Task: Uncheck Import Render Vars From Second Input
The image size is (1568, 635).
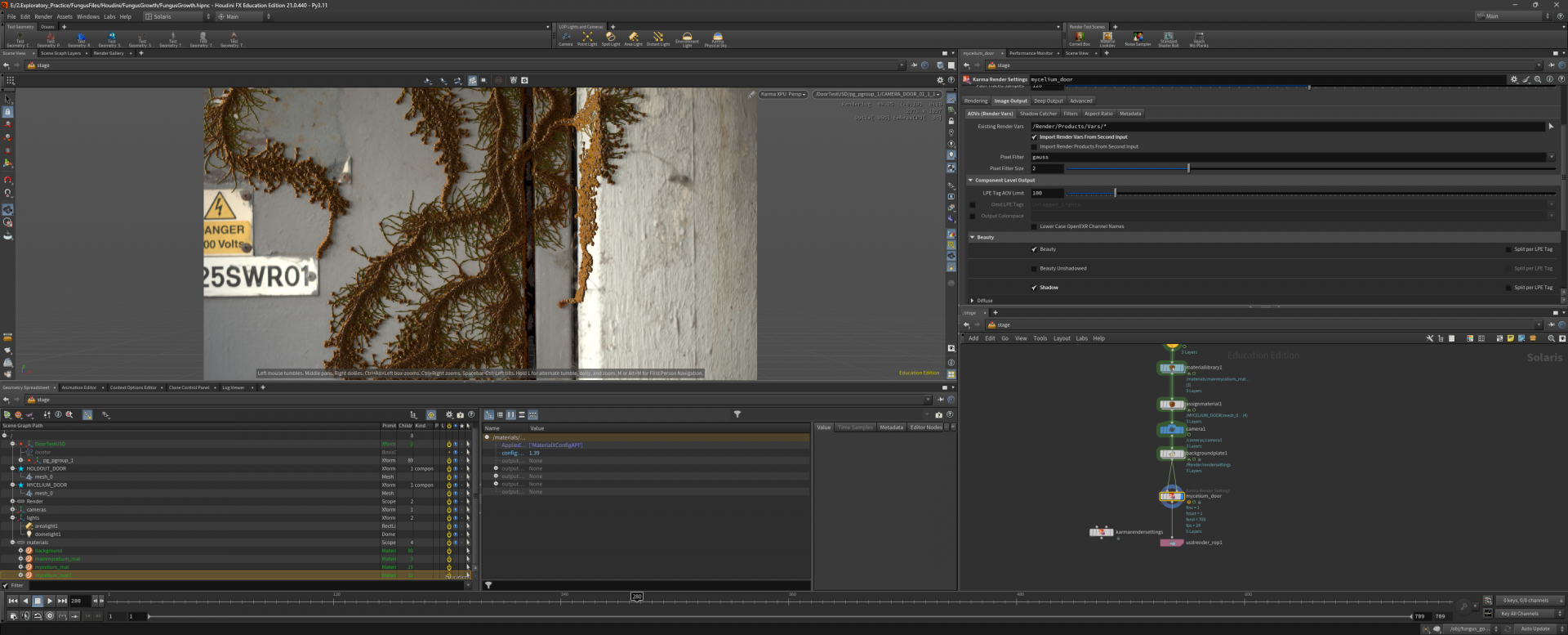Action: 1035,137
